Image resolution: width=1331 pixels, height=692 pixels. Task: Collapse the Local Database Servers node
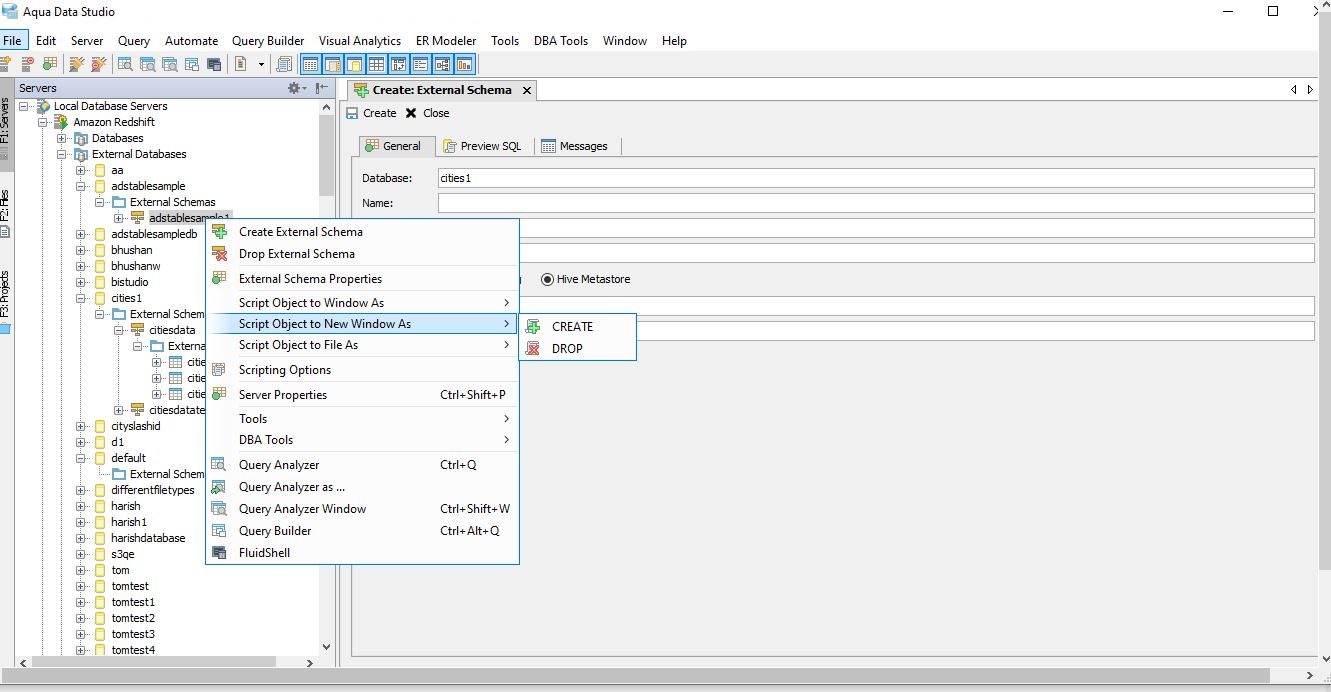24,106
